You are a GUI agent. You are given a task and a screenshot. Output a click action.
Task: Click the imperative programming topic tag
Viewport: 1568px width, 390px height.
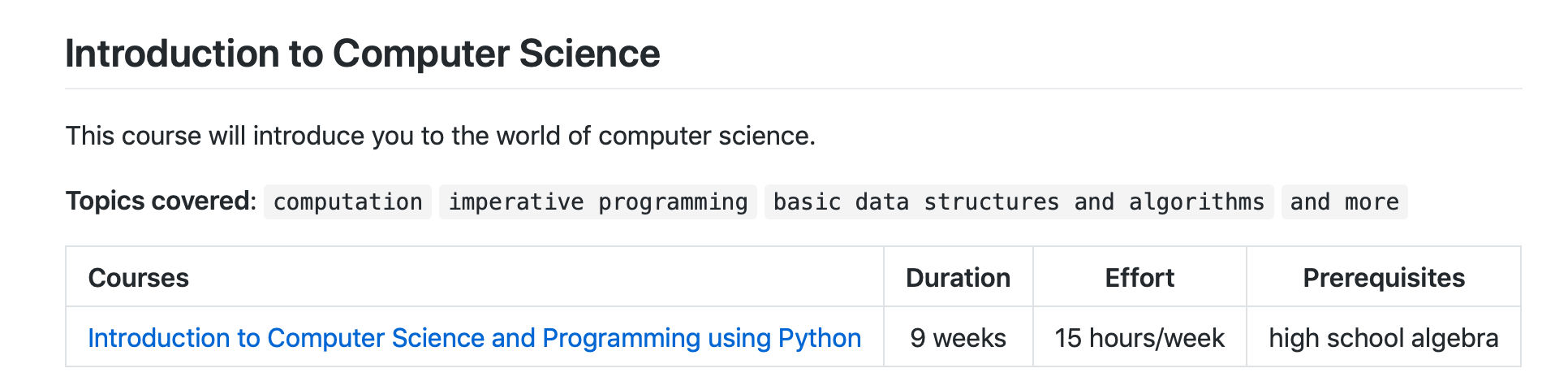pos(598,201)
